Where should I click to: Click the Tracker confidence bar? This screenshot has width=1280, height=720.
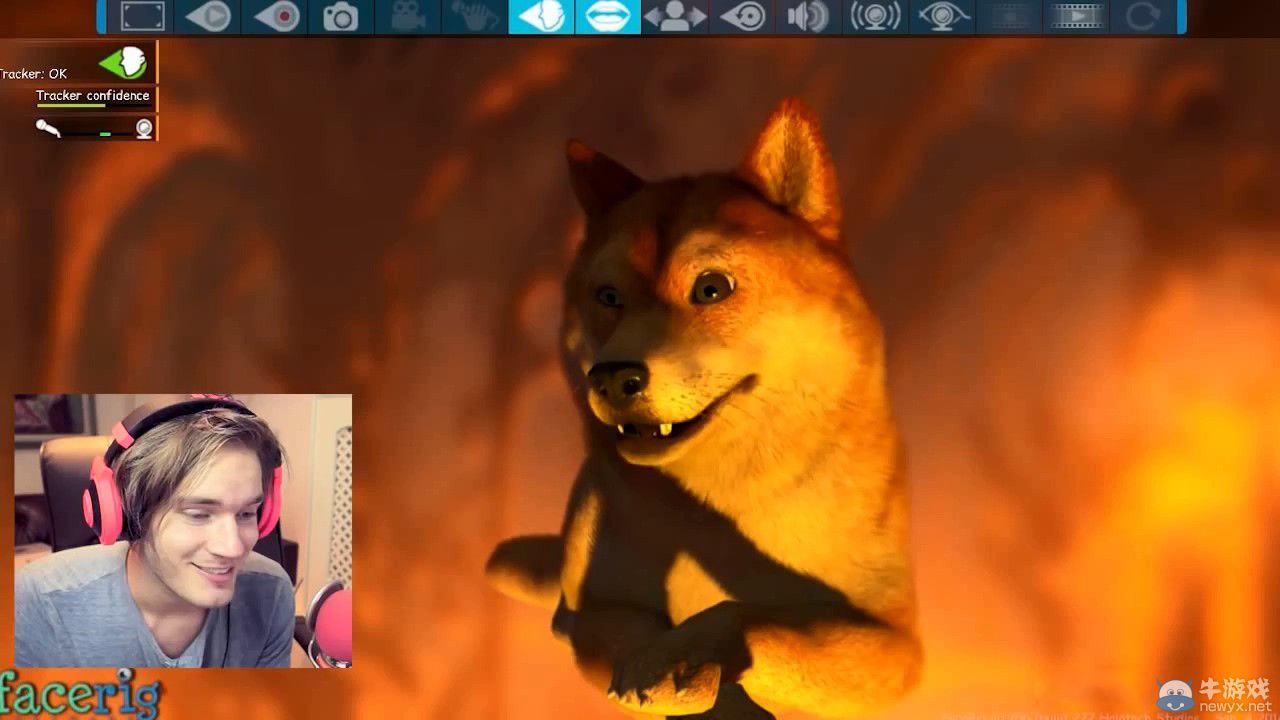click(93, 104)
